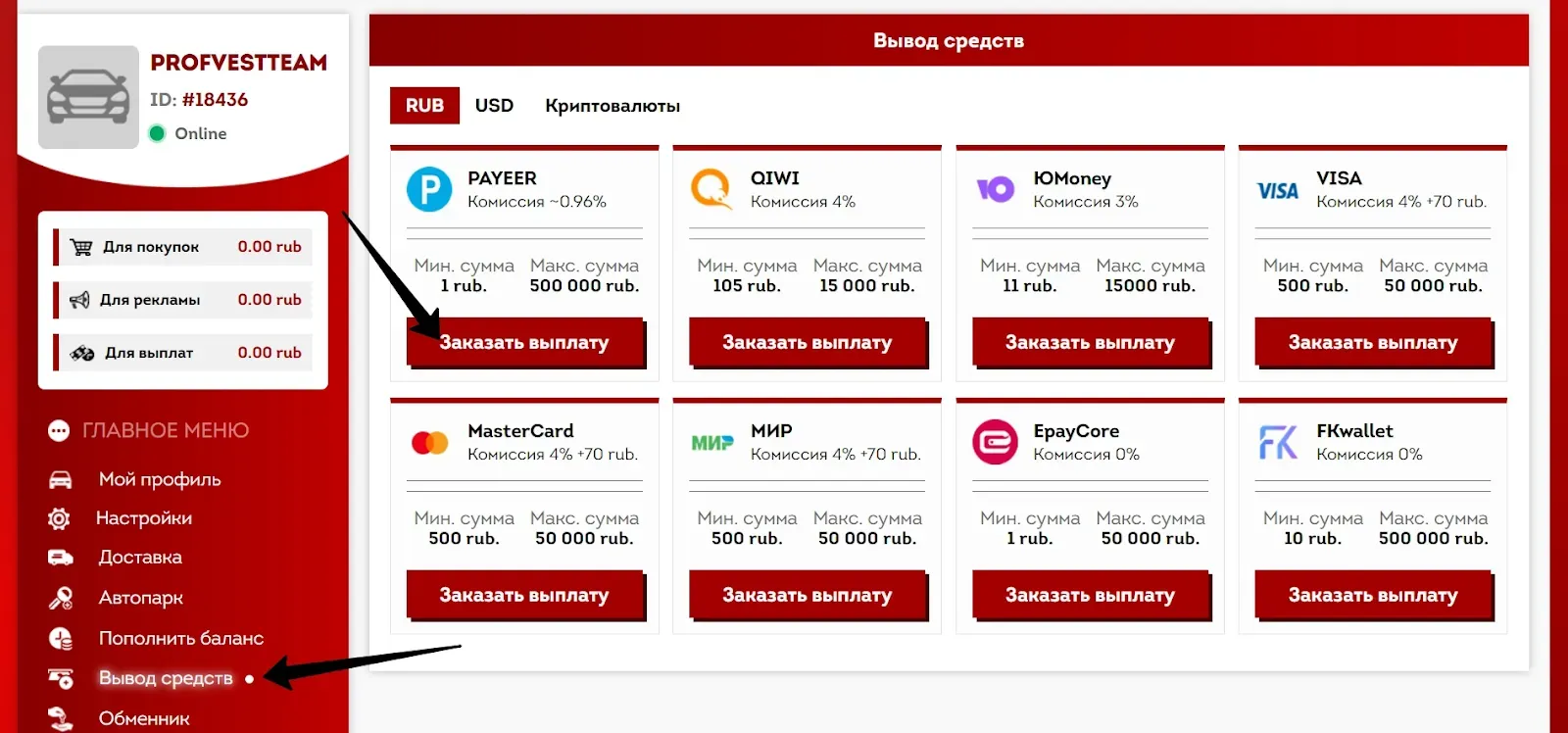Open 'Вывод средств' menu item
Screen dimensions: 1568x733
pyautogui.click(x=166, y=678)
